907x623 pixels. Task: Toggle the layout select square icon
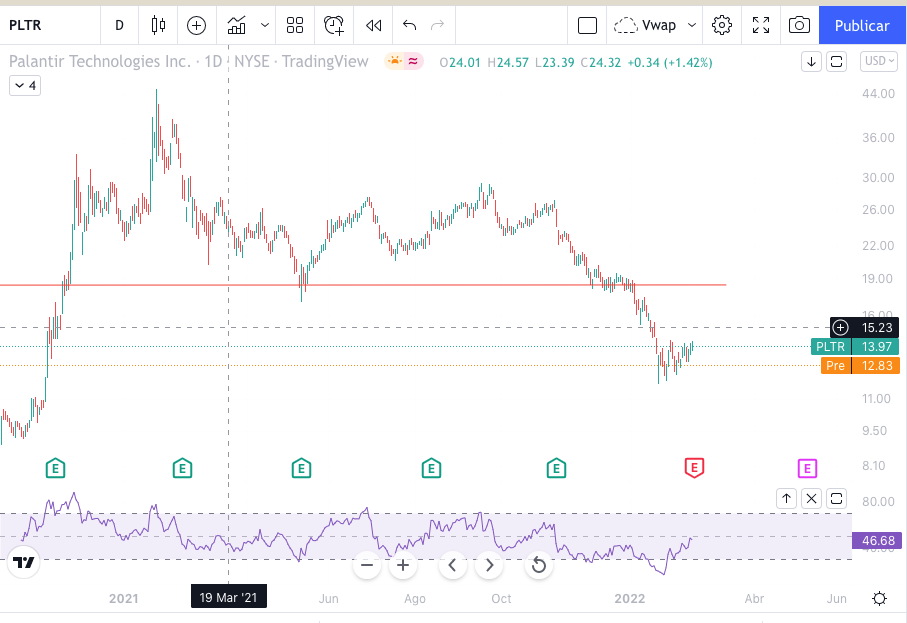click(588, 25)
